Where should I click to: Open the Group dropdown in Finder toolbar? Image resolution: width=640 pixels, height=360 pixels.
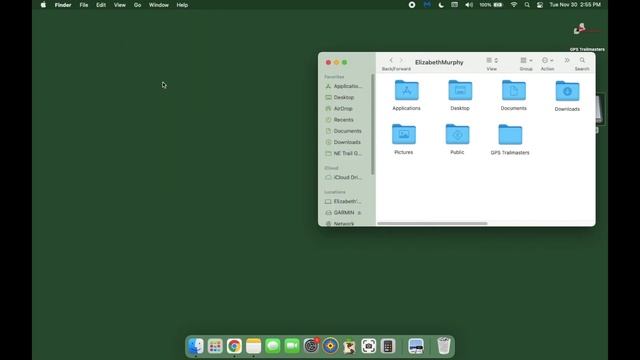tap(526, 60)
